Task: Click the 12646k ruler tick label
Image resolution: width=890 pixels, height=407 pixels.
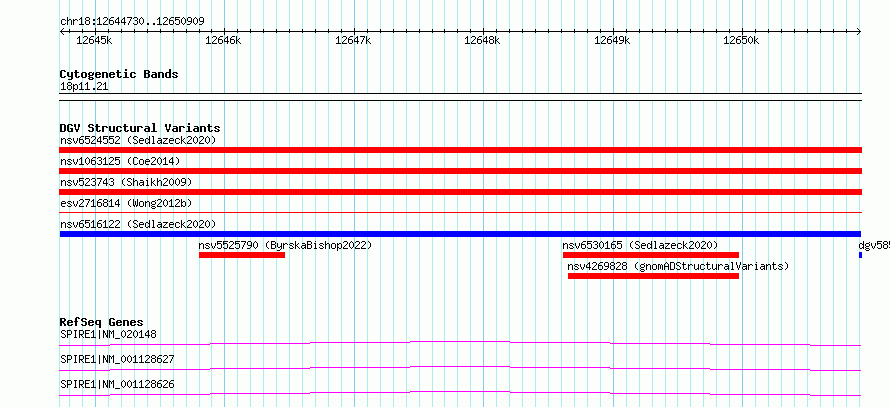Action: [x=224, y=40]
